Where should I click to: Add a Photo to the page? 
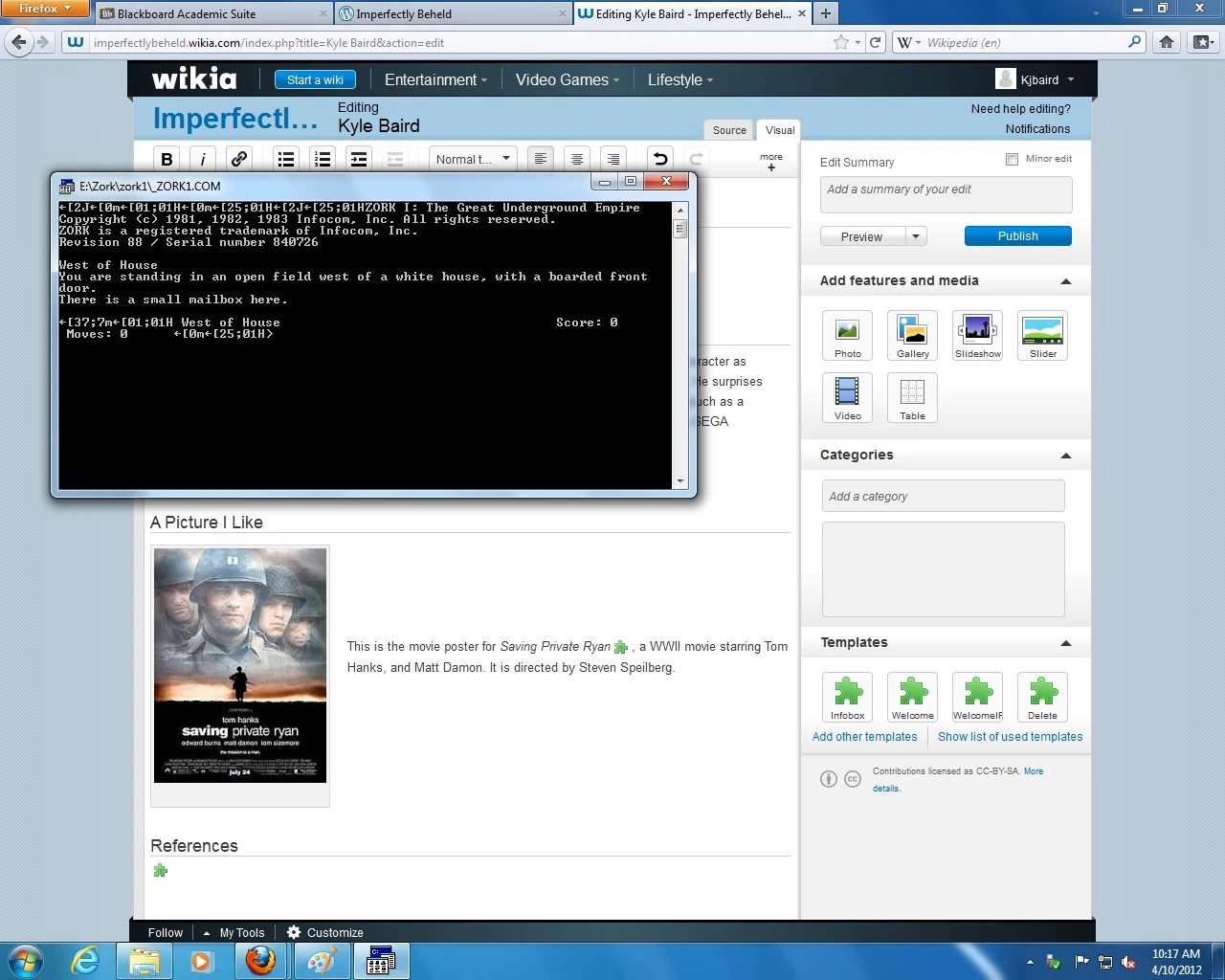[x=847, y=336]
